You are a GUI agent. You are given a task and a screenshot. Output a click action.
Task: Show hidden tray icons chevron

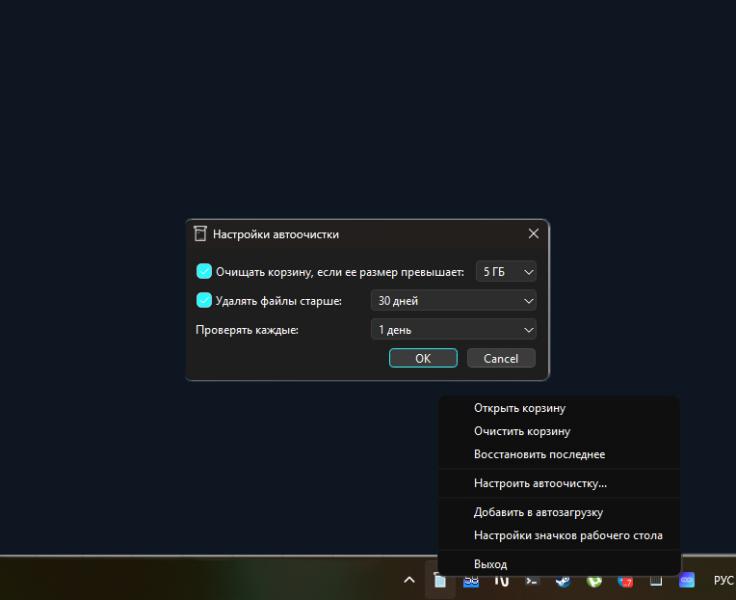[409, 580]
